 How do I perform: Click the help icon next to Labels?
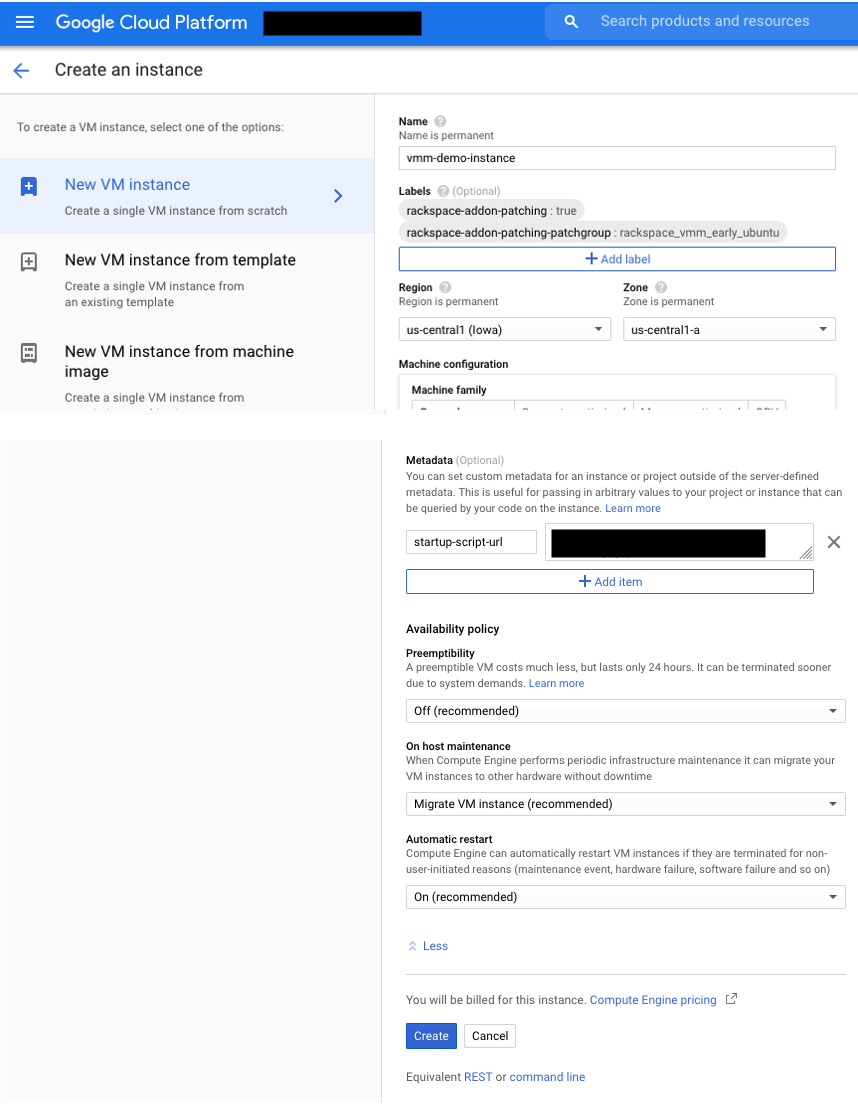(x=444, y=191)
